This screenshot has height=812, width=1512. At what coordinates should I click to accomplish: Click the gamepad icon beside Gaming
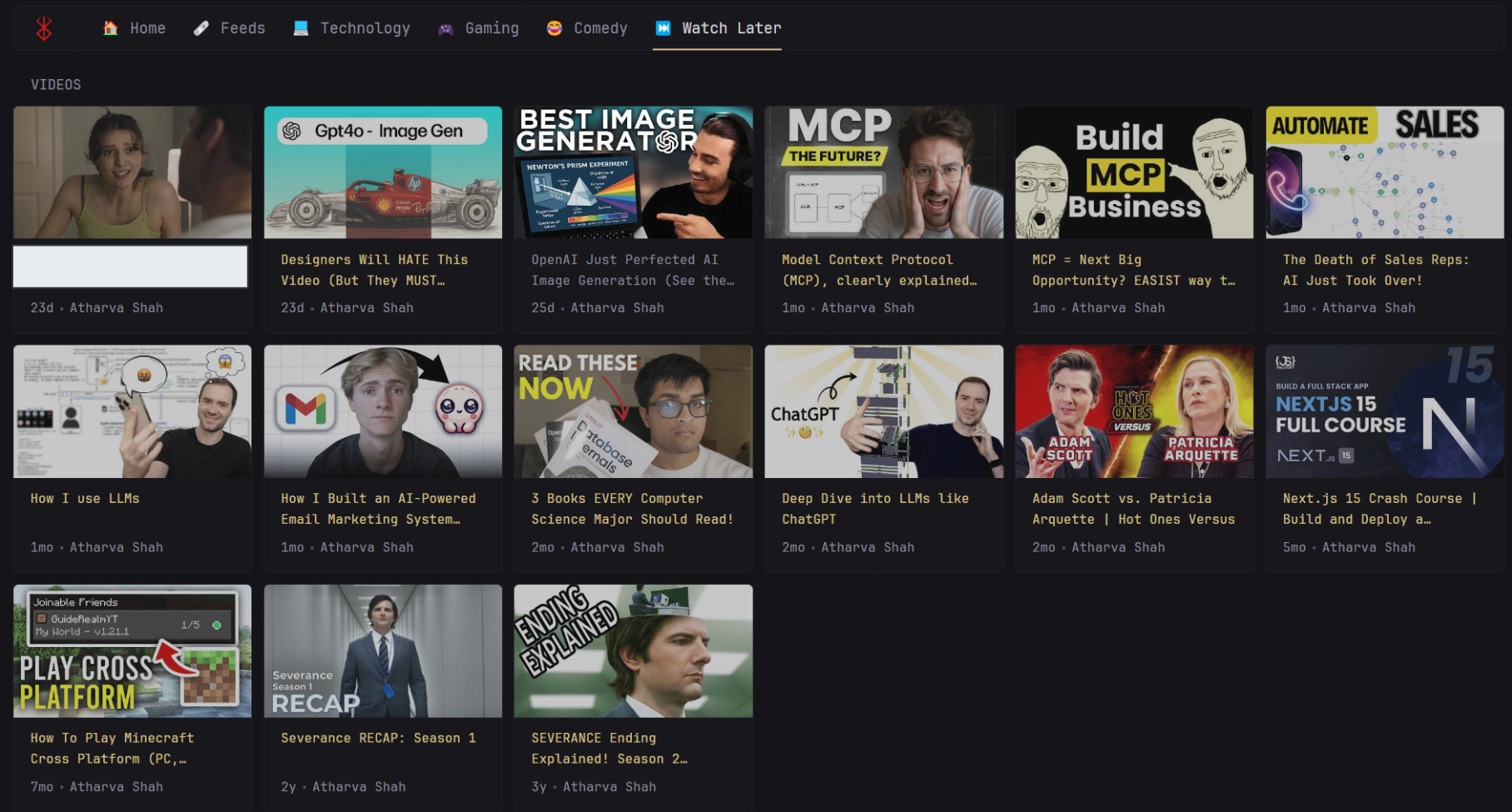click(445, 29)
